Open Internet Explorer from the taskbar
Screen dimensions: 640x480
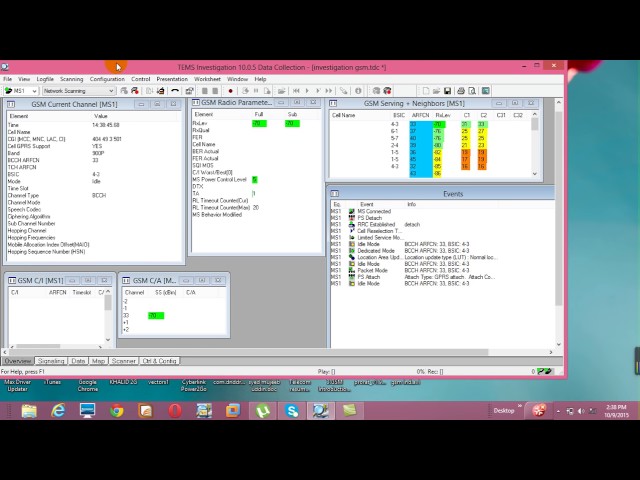58,410
